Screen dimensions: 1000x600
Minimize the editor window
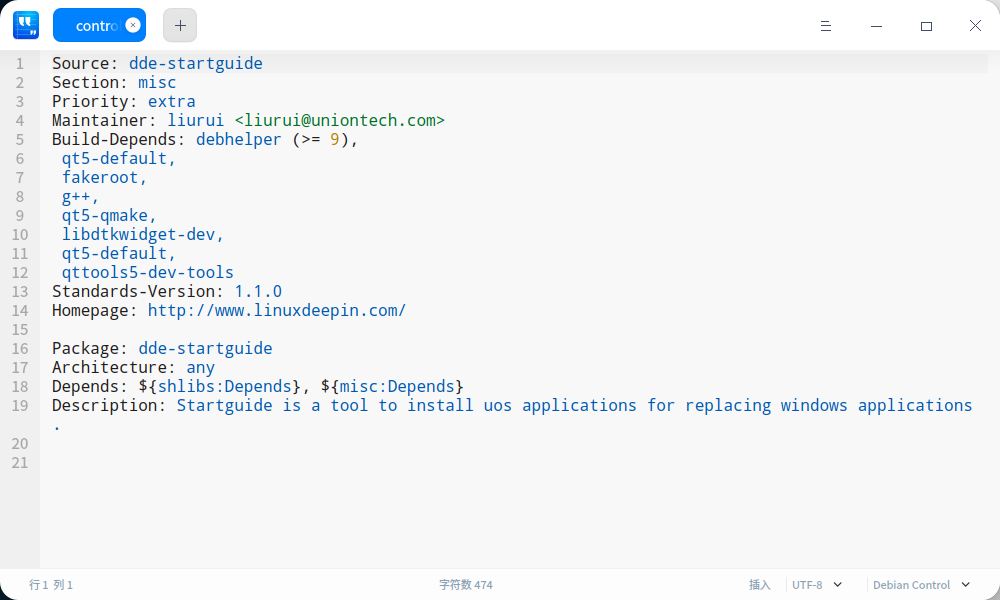(x=876, y=26)
